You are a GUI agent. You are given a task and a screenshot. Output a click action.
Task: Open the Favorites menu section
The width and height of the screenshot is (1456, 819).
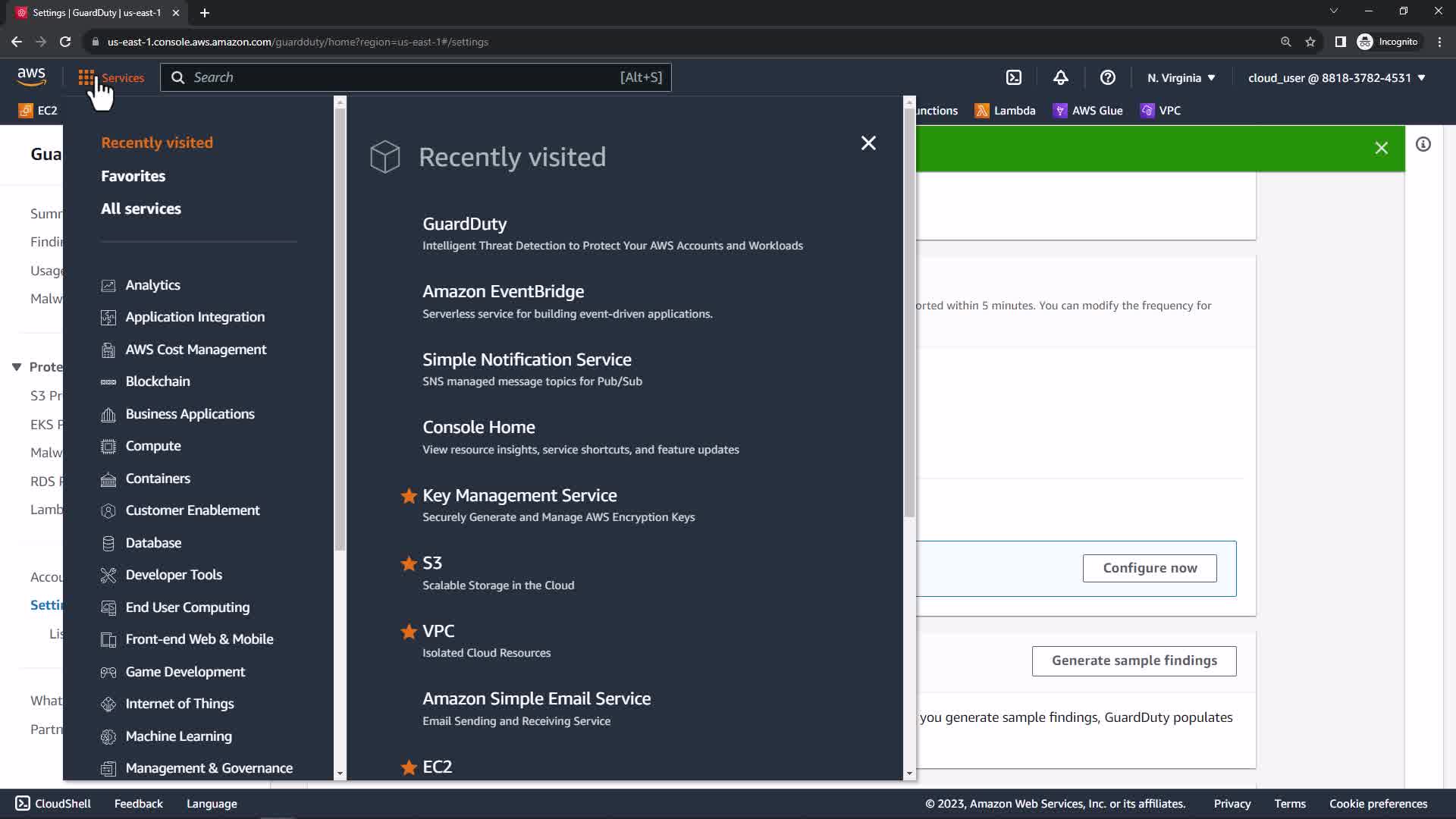point(133,176)
